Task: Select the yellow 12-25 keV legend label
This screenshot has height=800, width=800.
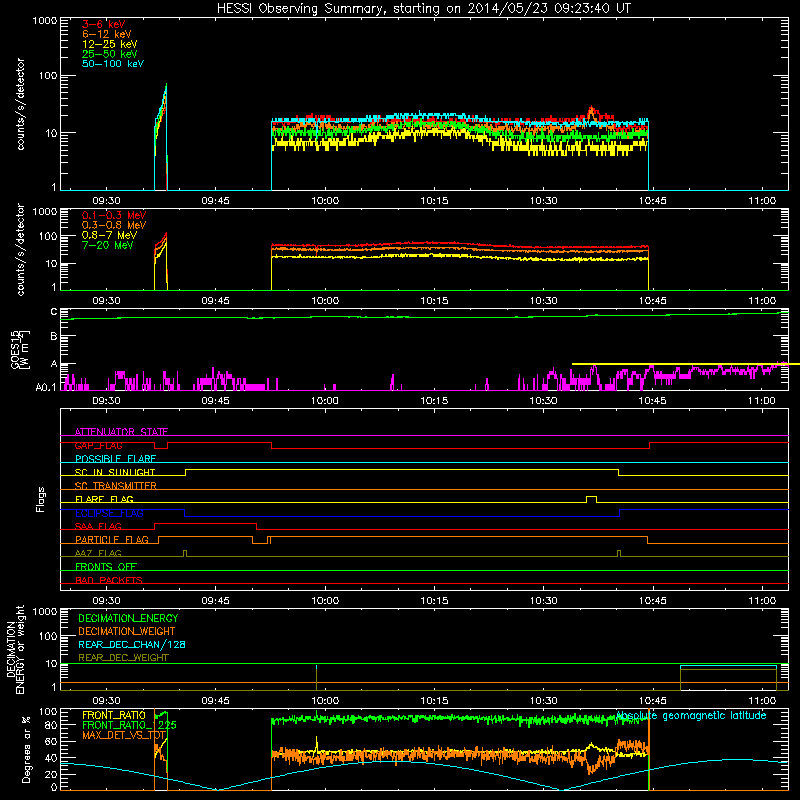Action: (109, 44)
